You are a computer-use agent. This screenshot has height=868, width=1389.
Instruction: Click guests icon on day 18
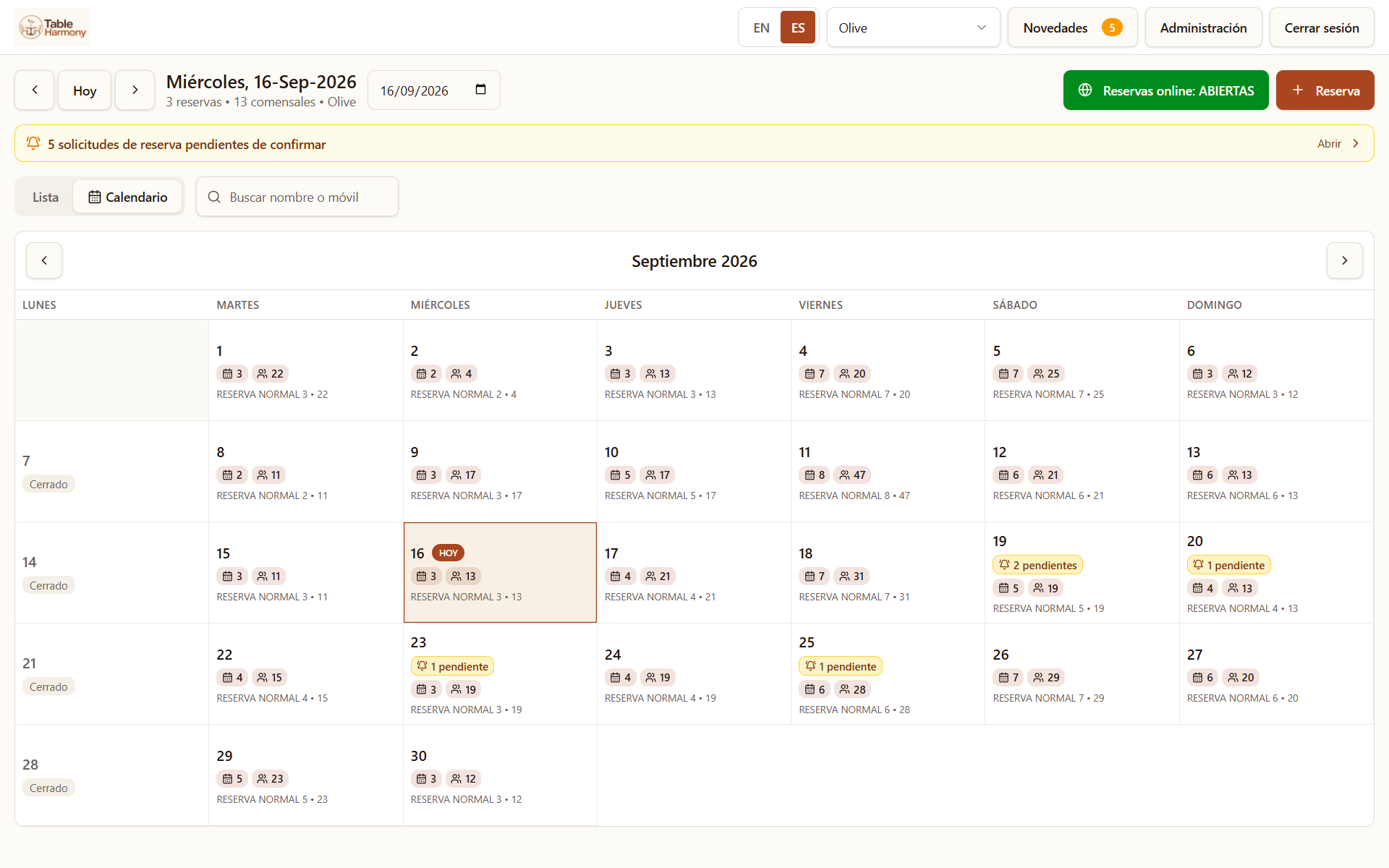[844, 576]
